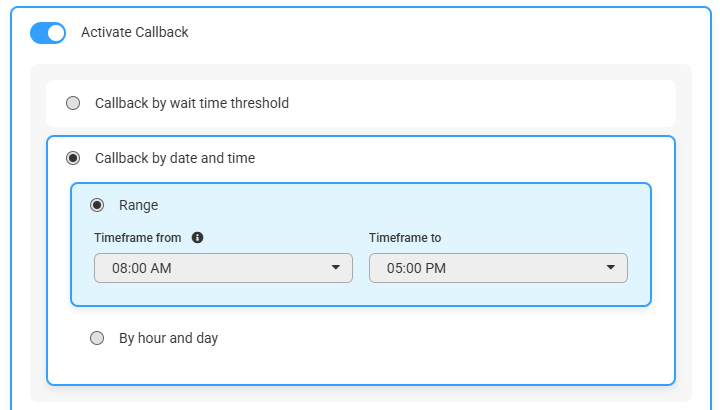Toggle the Activate Callback switch off

pos(48,33)
